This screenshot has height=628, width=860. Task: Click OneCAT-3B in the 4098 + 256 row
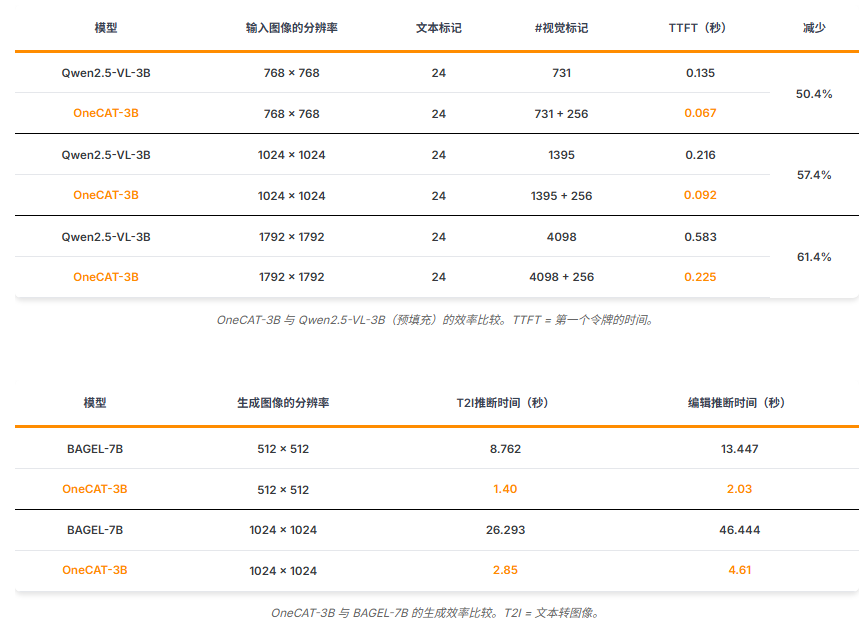coord(106,277)
